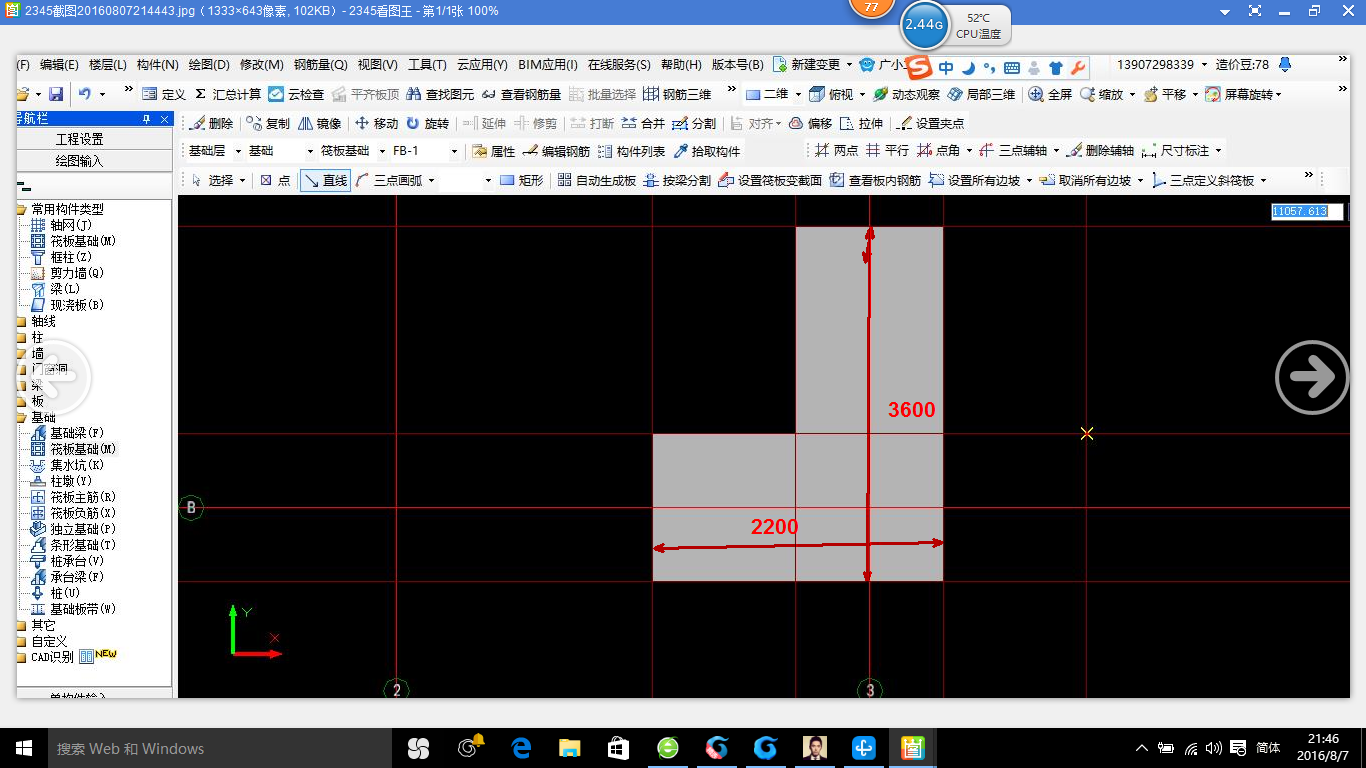
Task: Select 两点 two-point auxiliary axis tool
Action: pos(836,151)
